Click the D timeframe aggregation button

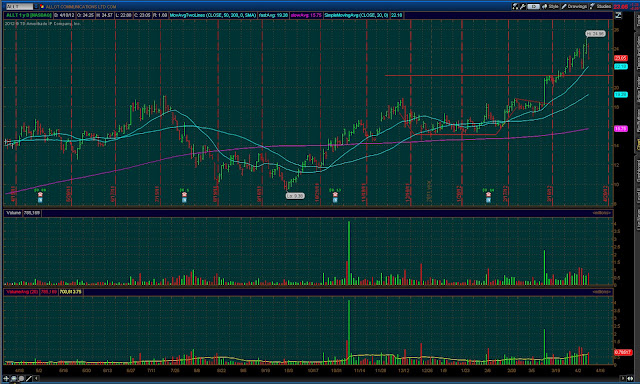click(533, 6)
